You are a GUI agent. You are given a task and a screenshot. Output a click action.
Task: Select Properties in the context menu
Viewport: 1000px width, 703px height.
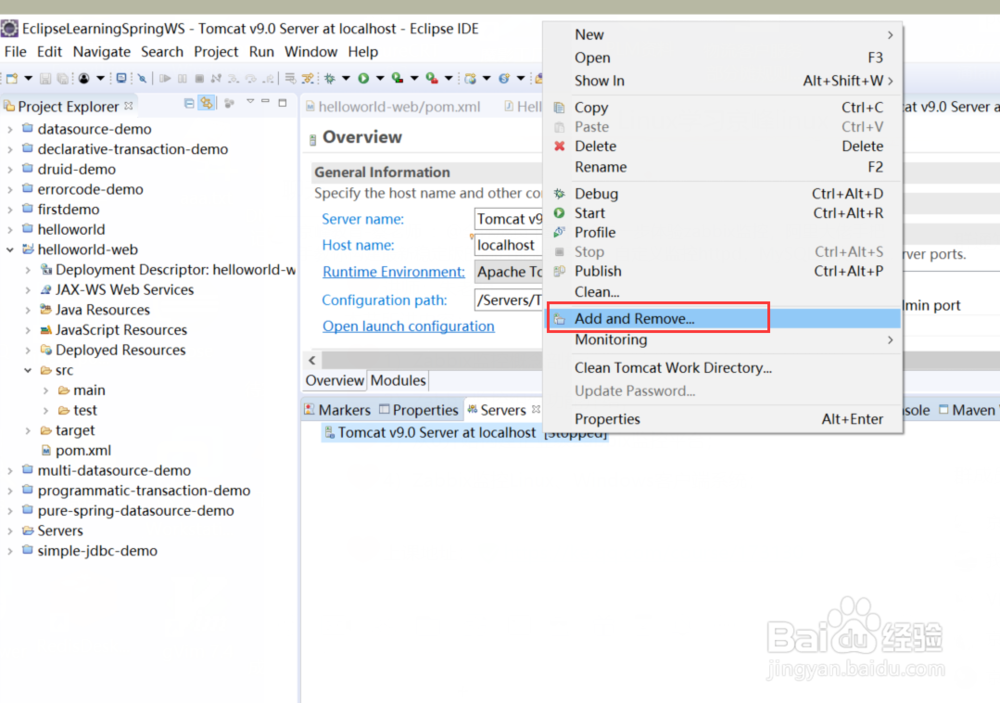[x=724, y=419]
